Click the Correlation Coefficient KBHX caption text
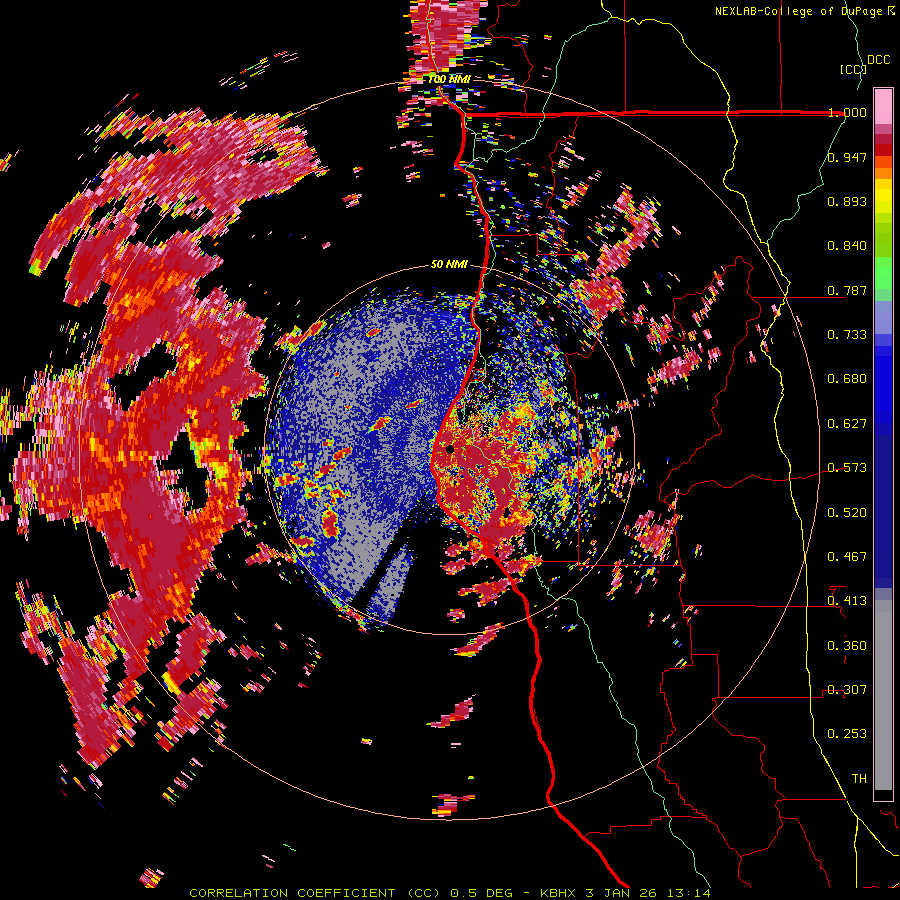 pyautogui.click(x=450, y=893)
